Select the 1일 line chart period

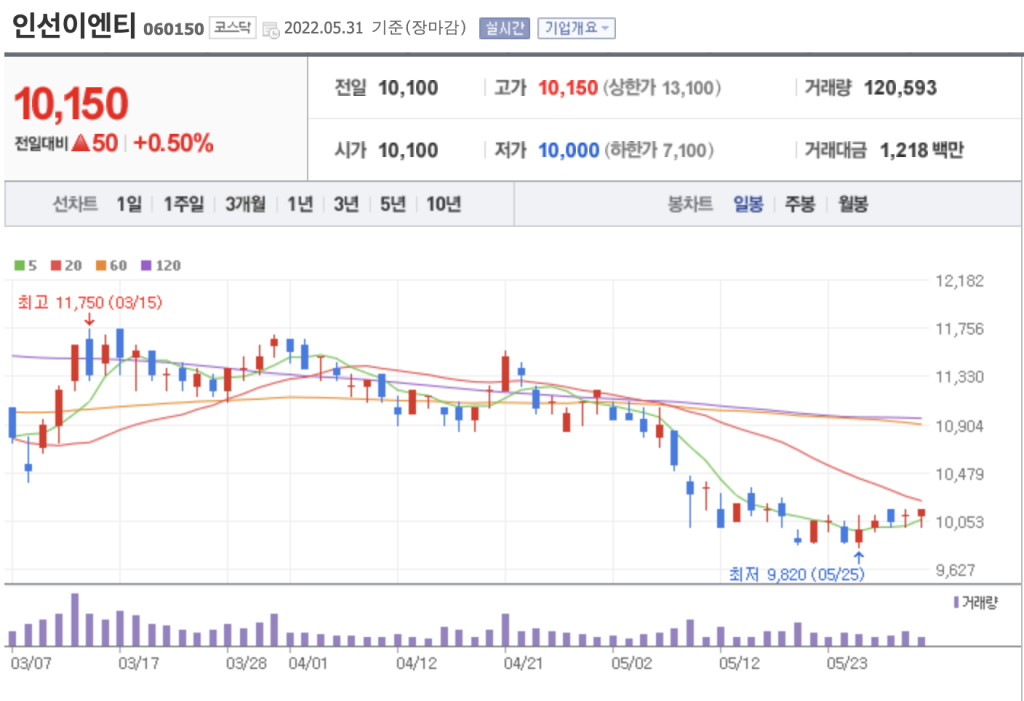click(x=129, y=204)
